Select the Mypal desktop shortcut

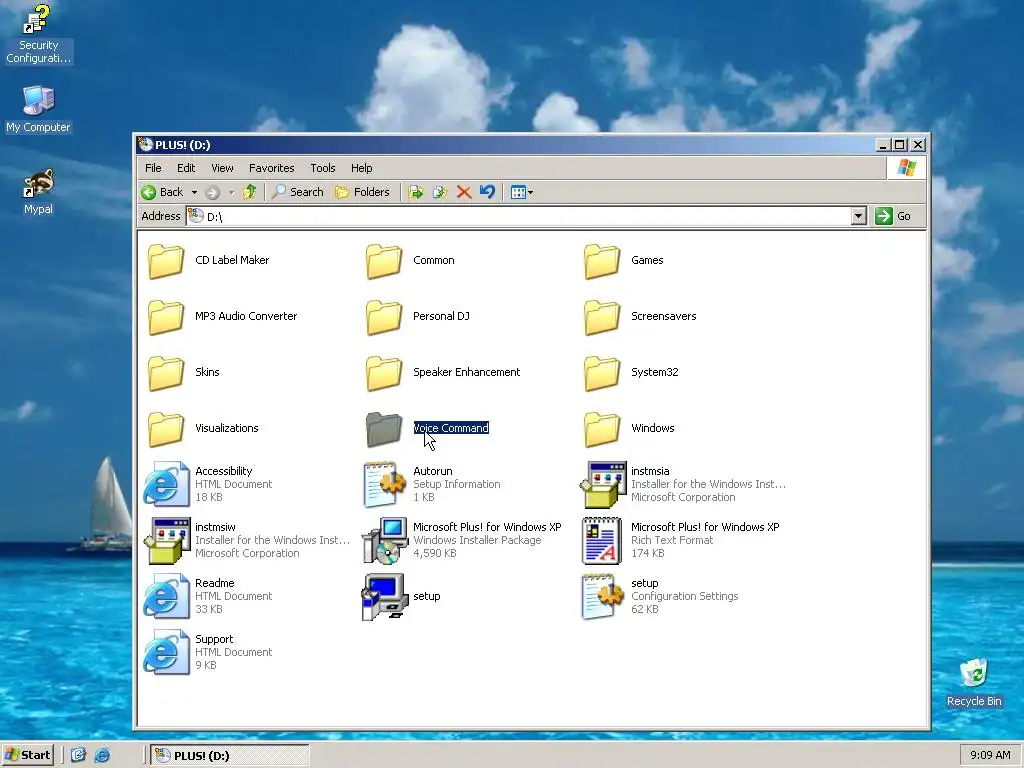[38, 192]
